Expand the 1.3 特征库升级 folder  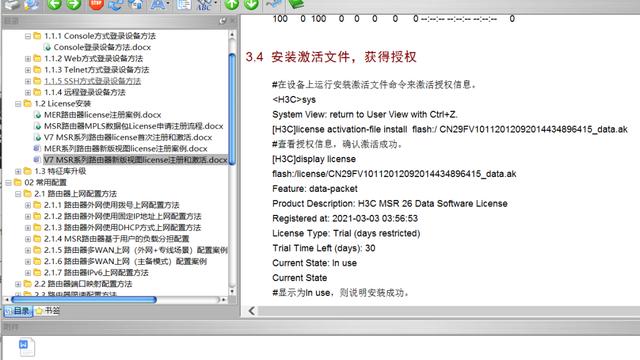[x=18, y=171]
